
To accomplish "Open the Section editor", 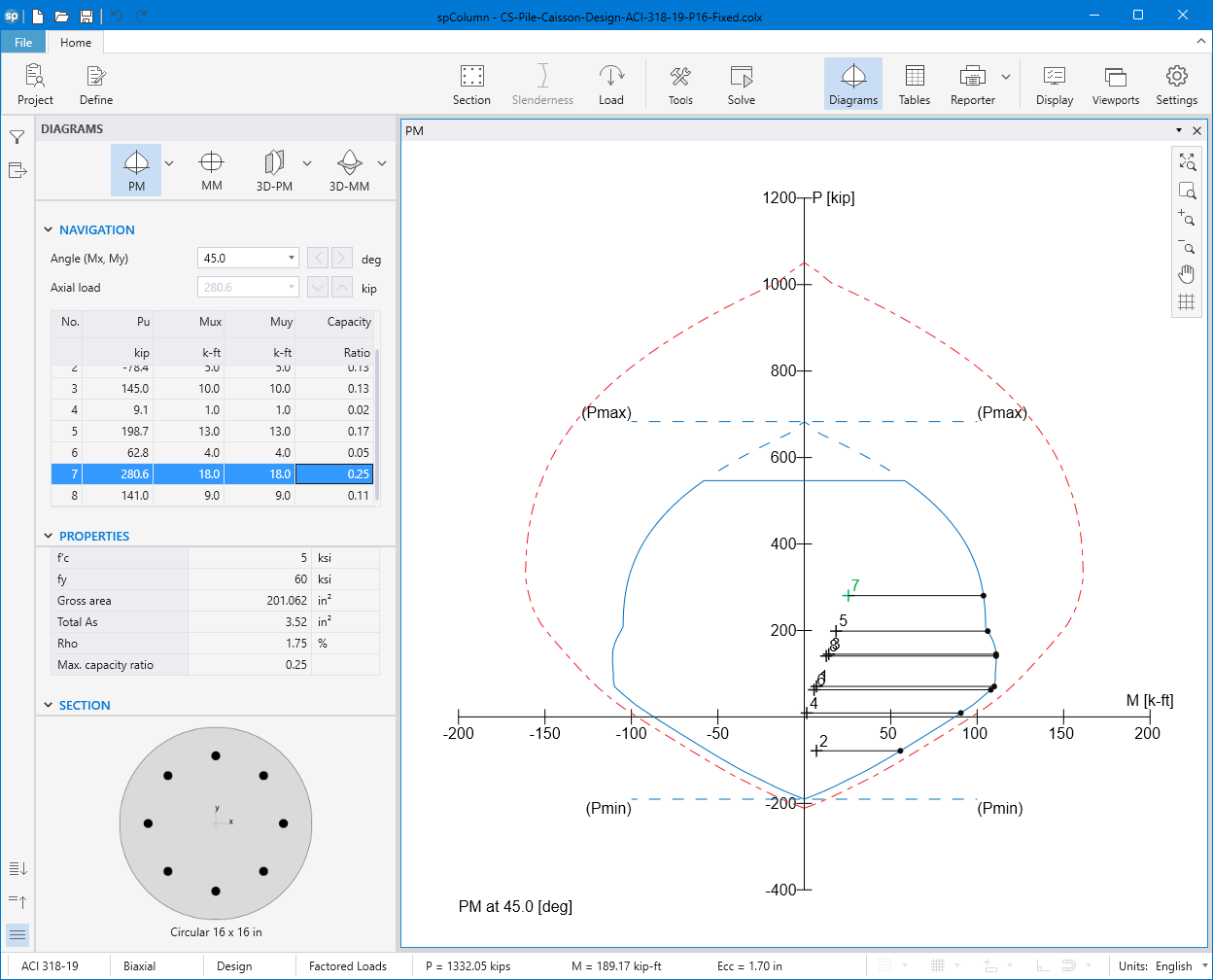I will (471, 85).
